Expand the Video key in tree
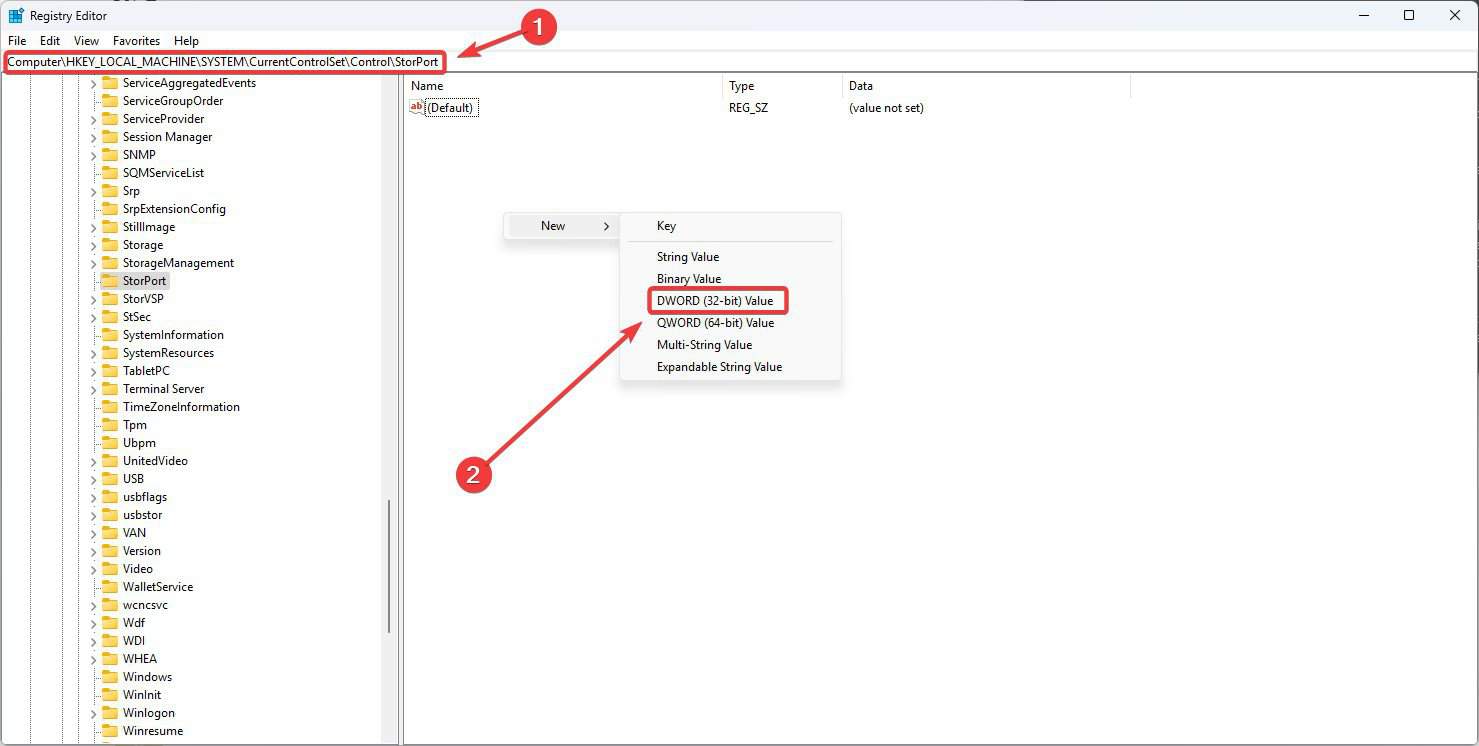The width and height of the screenshot is (1479, 746). click(94, 569)
